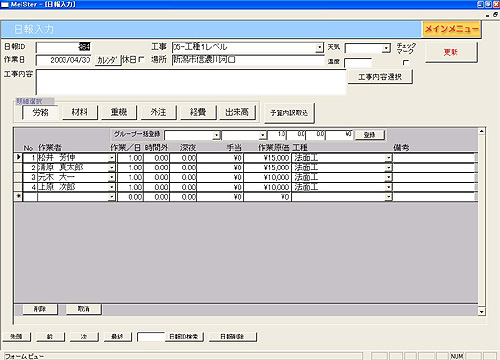Click the inner restore window button under title bar
The image size is (500, 360).
pyautogui.click(x=495, y=15)
